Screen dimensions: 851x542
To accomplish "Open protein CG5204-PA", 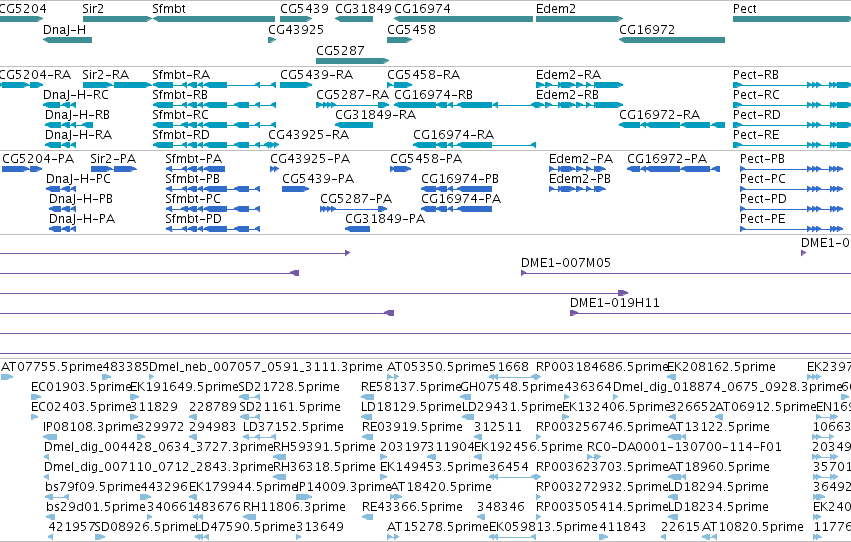I will coord(38,159).
